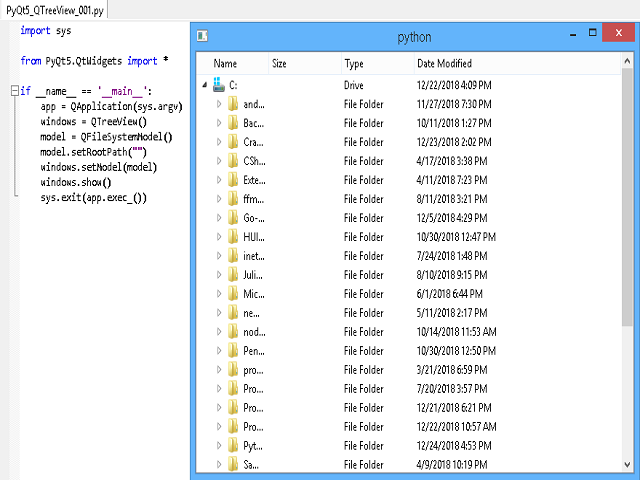Expand the 'Cra...' folder
The height and width of the screenshot is (480, 640).
pos(219,142)
